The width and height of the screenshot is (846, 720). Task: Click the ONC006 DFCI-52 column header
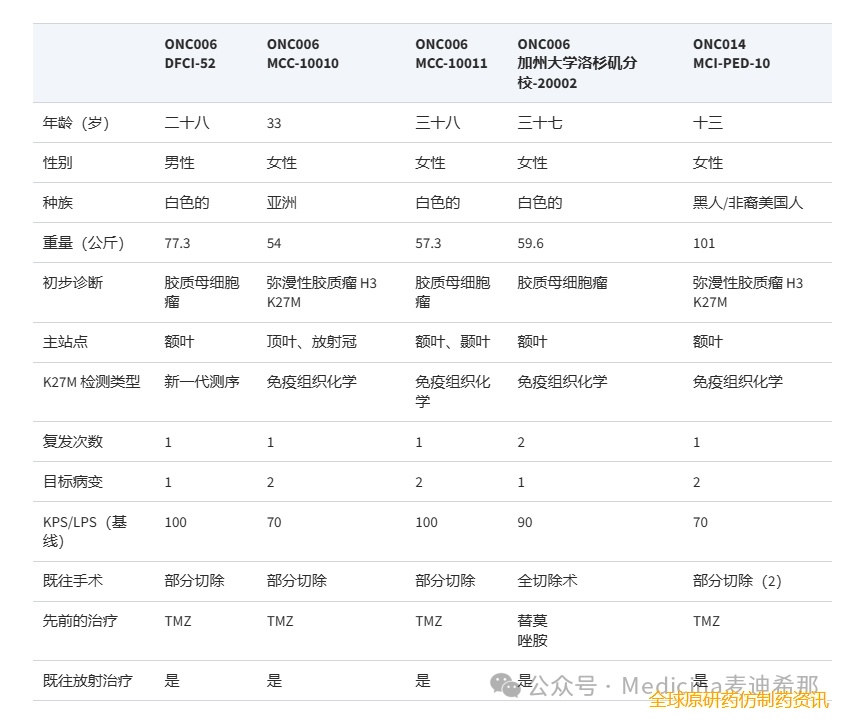[x=190, y=54]
